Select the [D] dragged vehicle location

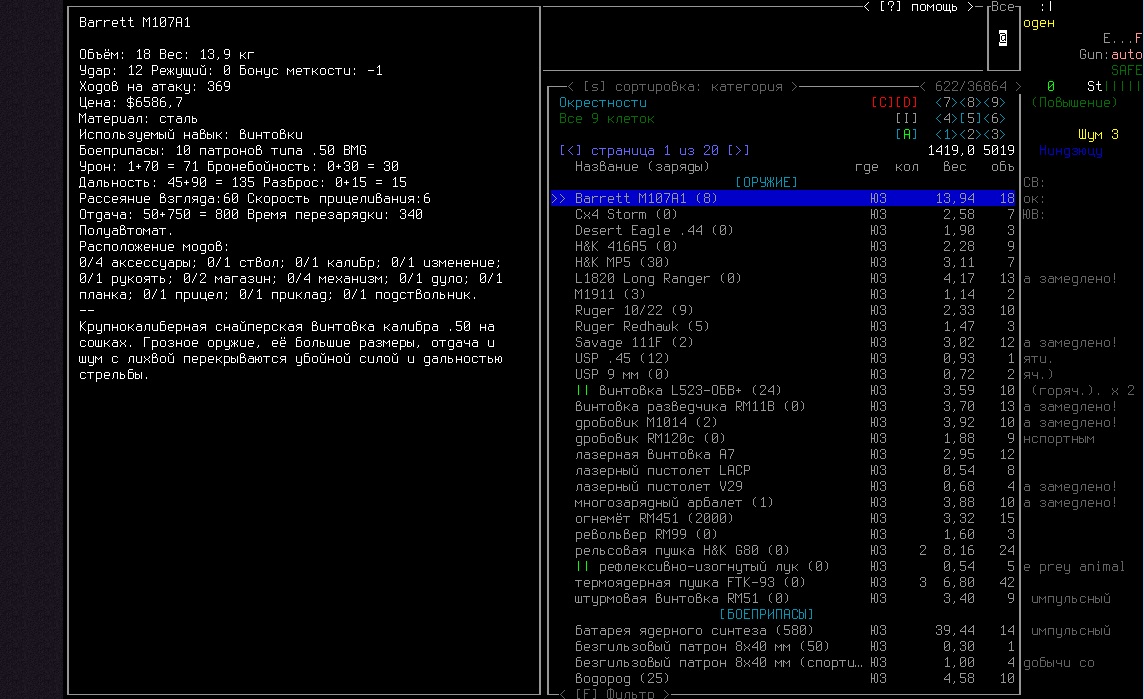click(x=906, y=103)
